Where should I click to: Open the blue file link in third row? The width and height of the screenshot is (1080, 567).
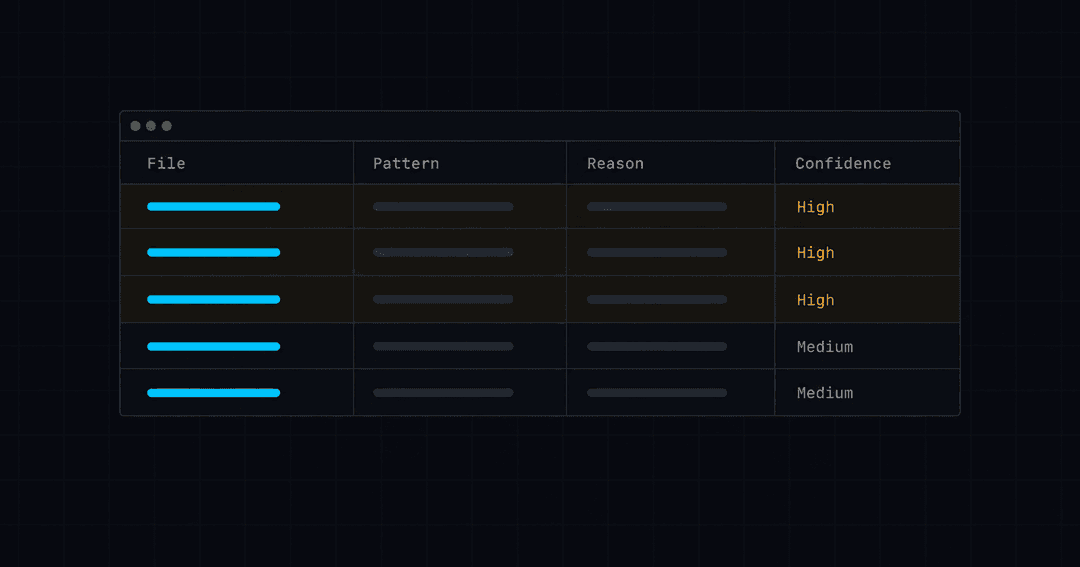[214, 300]
